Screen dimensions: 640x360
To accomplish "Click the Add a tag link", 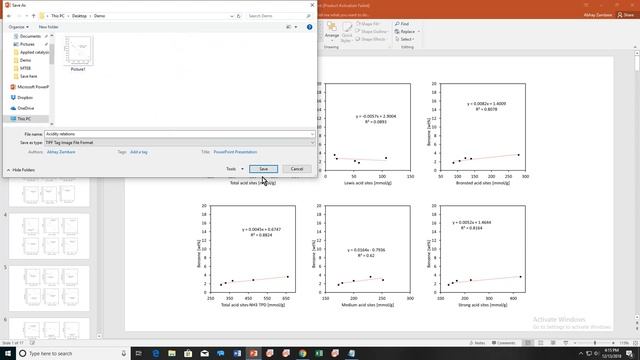I will [139, 152].
